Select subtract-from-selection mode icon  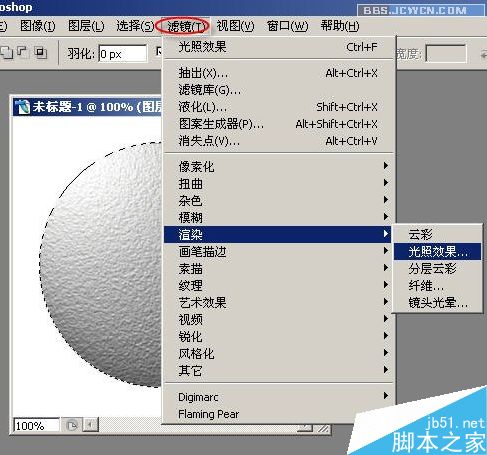[x=23, y=53]
